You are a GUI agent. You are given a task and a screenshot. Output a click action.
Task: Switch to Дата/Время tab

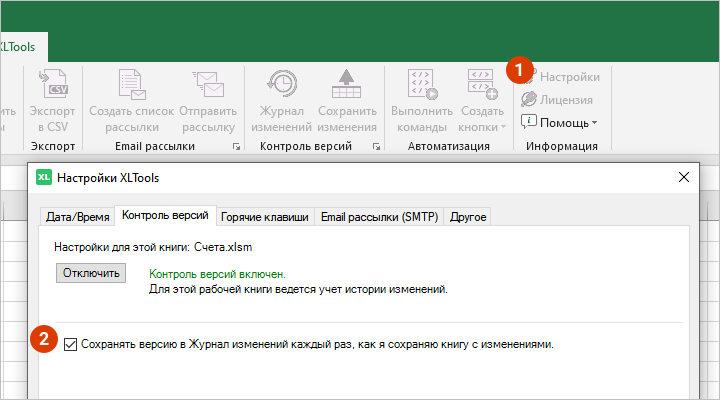[77, 217]
